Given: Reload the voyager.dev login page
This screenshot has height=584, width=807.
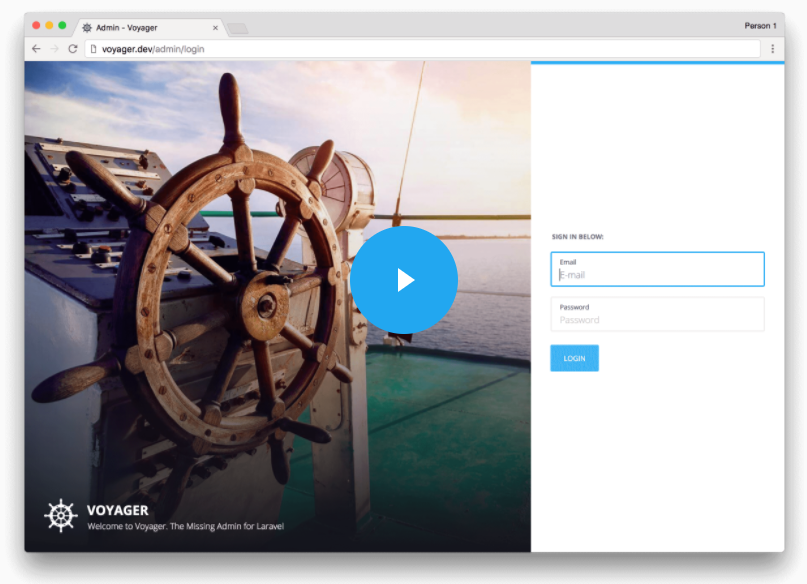Looking at the screenshot, I should (73, 48).
